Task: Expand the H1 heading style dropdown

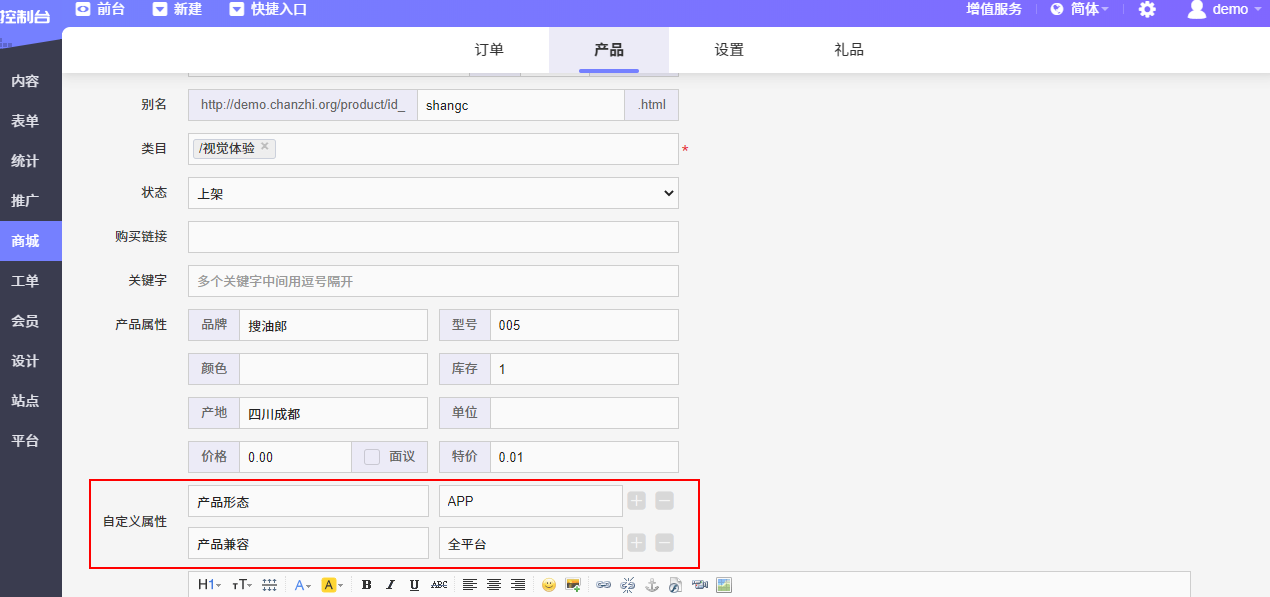Action: coord(209,585)
